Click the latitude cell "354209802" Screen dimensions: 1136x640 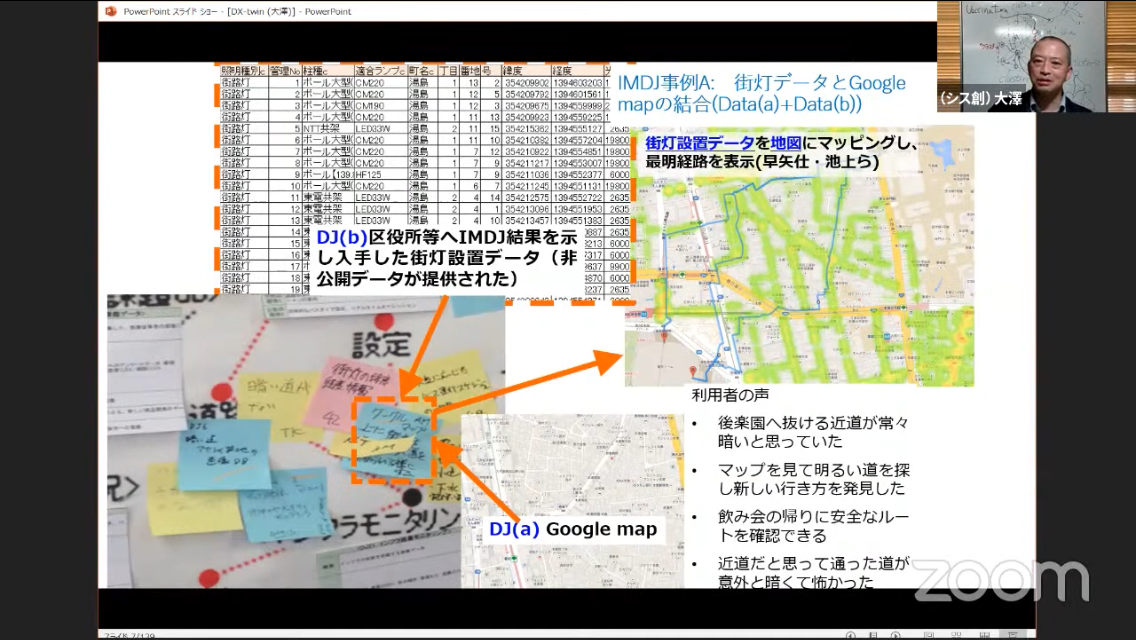coord(527,83)
